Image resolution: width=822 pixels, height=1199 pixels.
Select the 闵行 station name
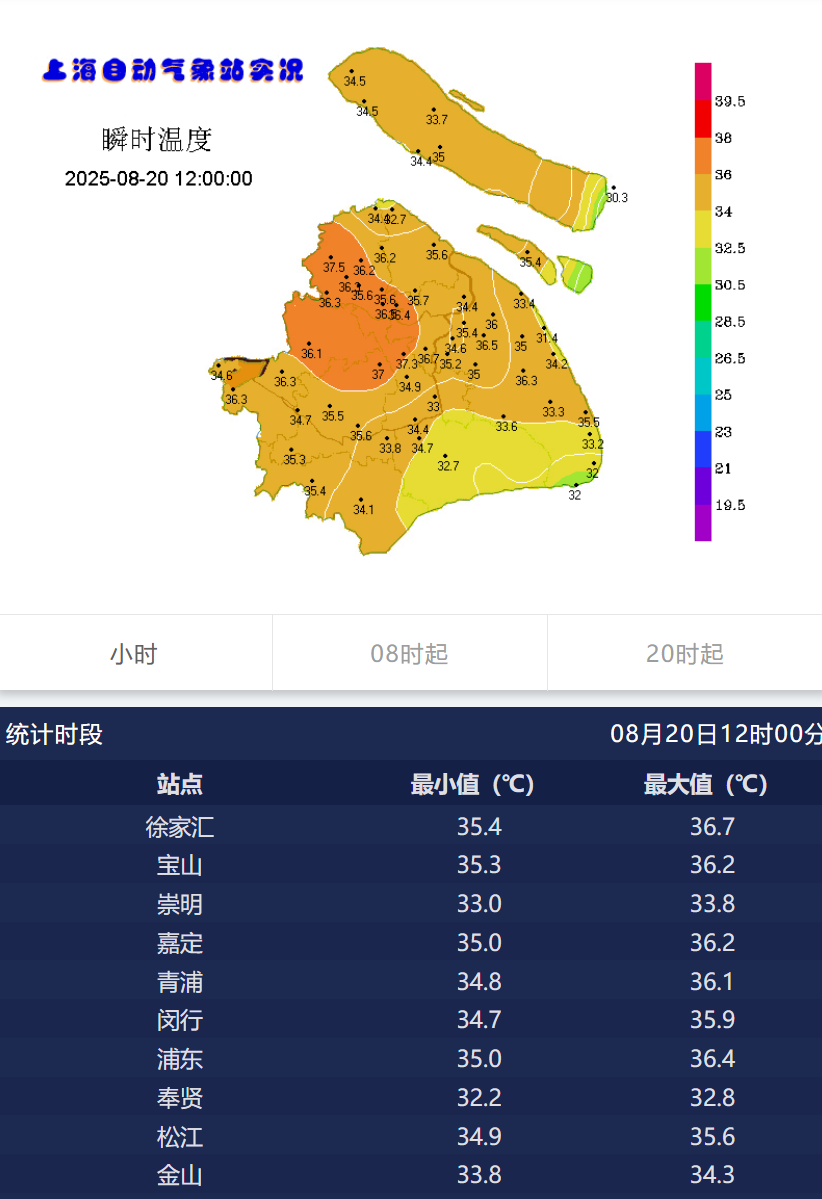pos(180,1020)
